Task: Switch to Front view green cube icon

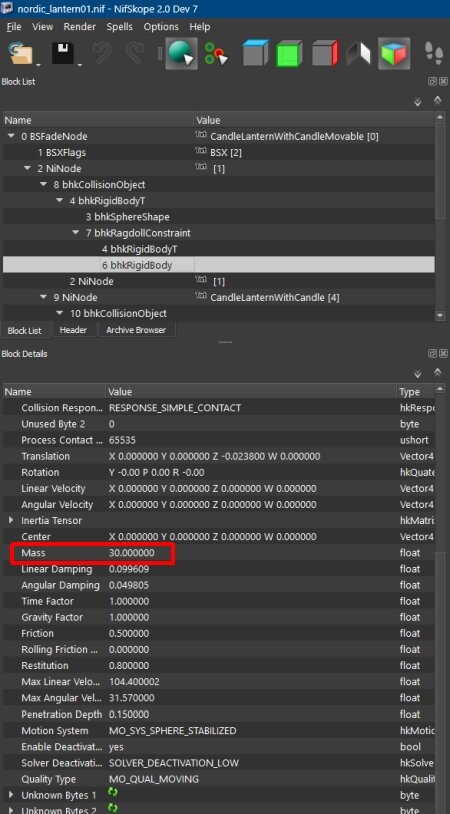Action: (290, 53)
